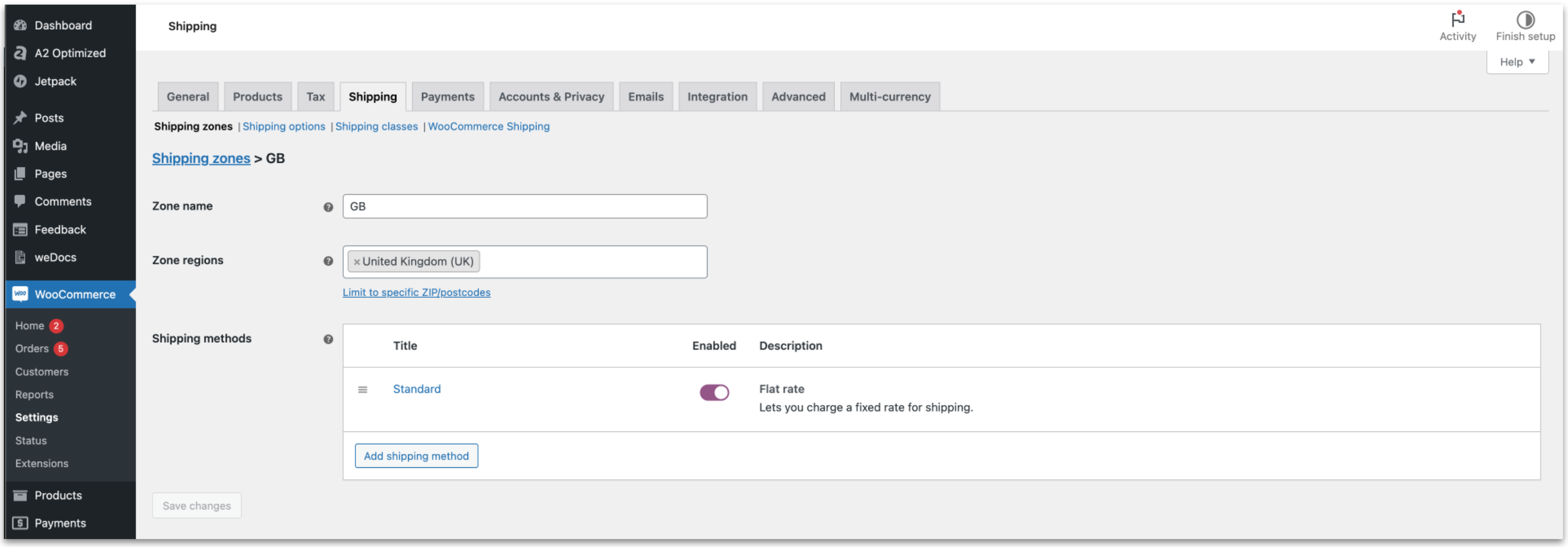
Task: Open Media library in sidebar
Action: coord(50,145)
